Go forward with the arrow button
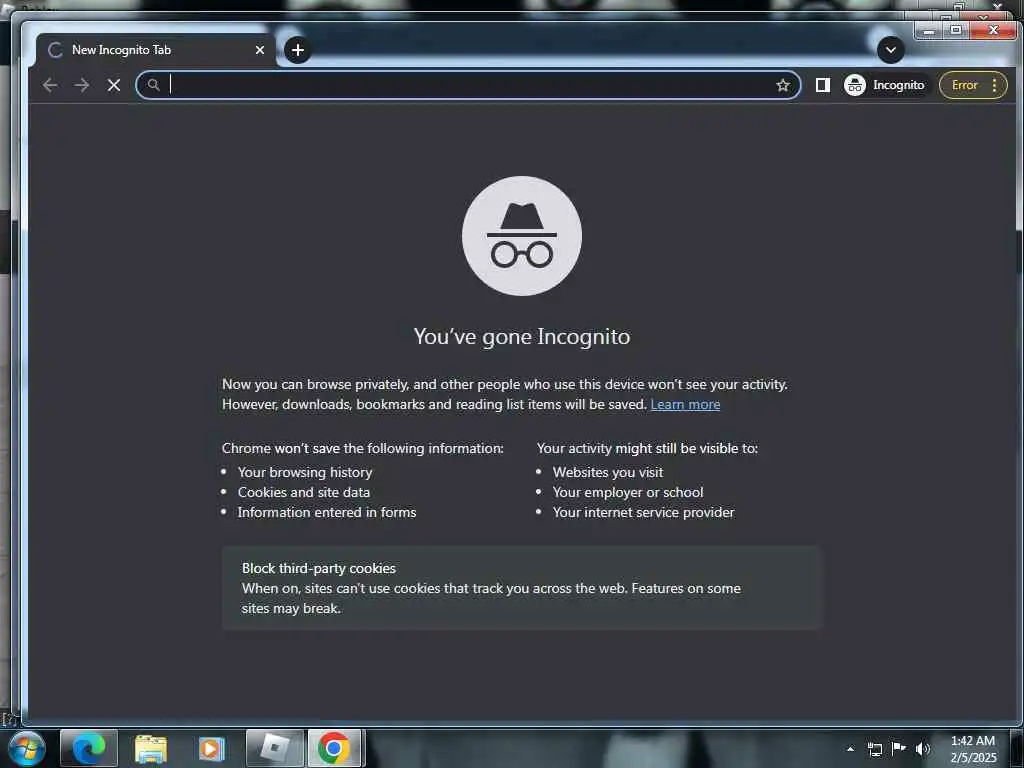 pos(82,85)
